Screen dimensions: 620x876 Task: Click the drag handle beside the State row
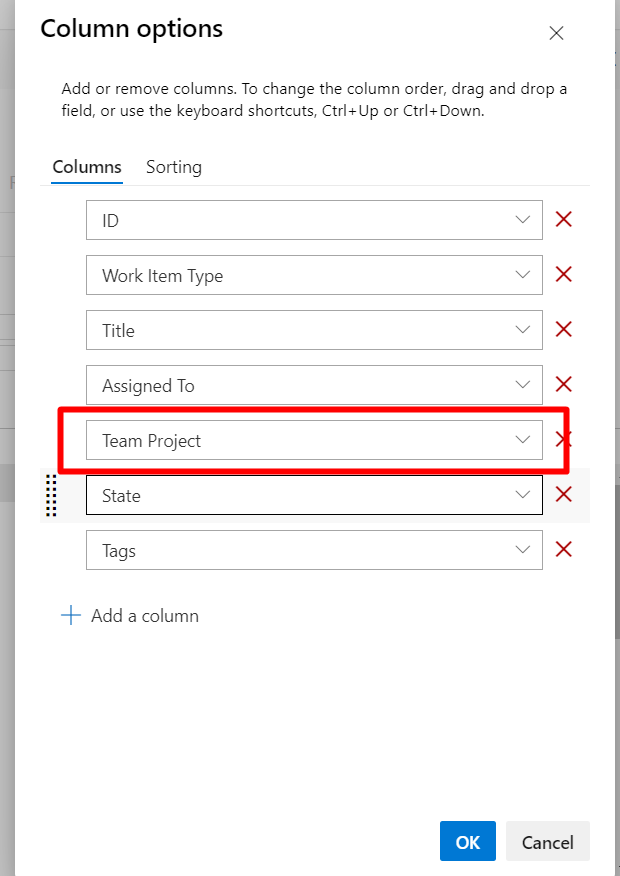(50, 494)
